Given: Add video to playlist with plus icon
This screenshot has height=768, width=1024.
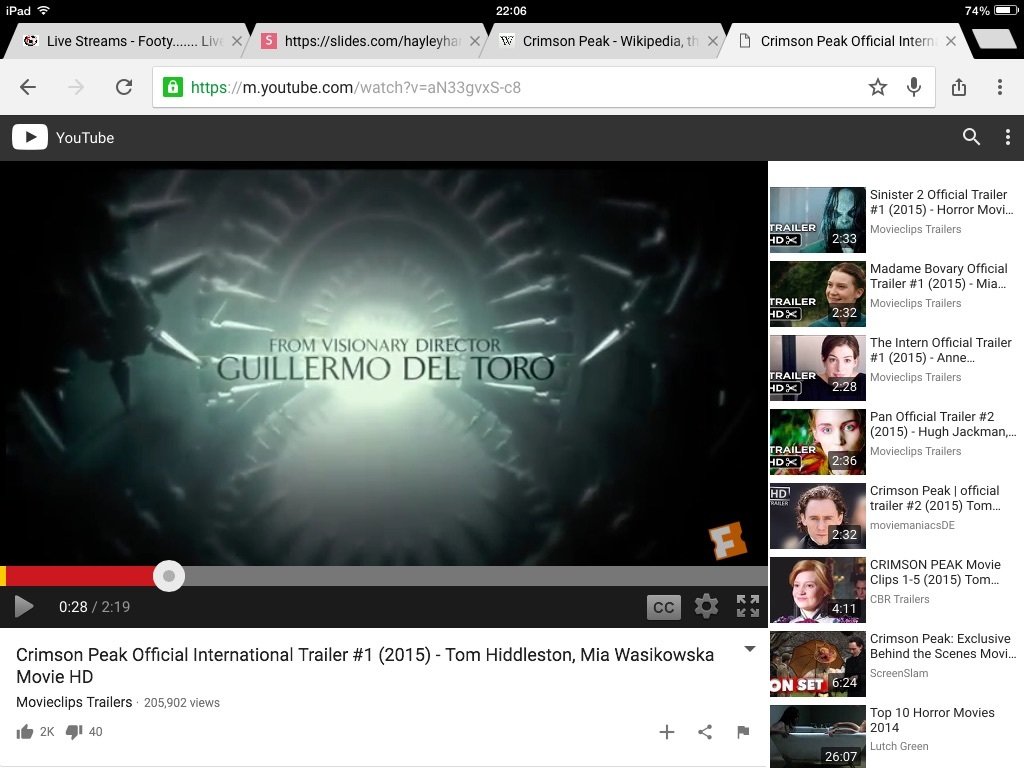Looking at the screenshot, I should 667,732.
